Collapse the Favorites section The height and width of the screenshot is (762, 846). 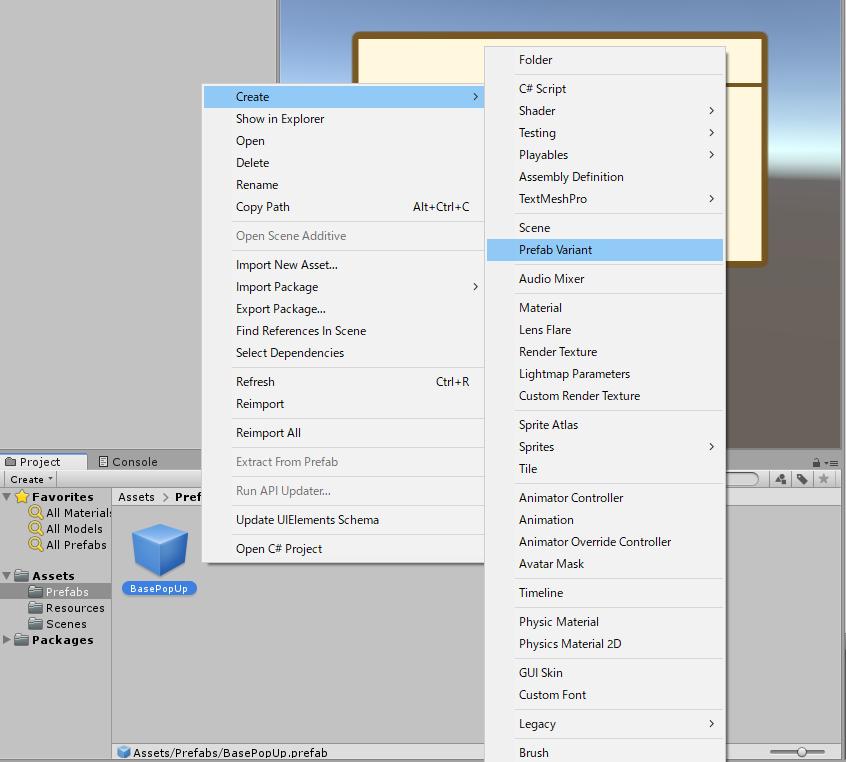click(8, 496)
